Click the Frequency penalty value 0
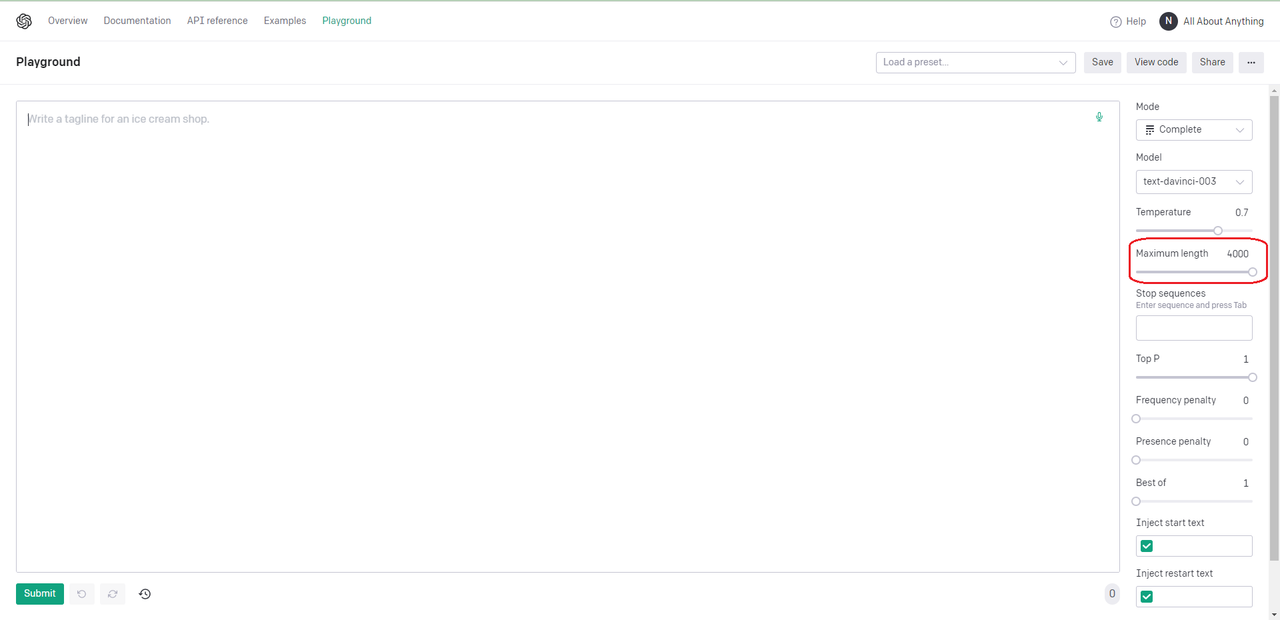Viewport: 1280px width, 620px height. 1246,401
